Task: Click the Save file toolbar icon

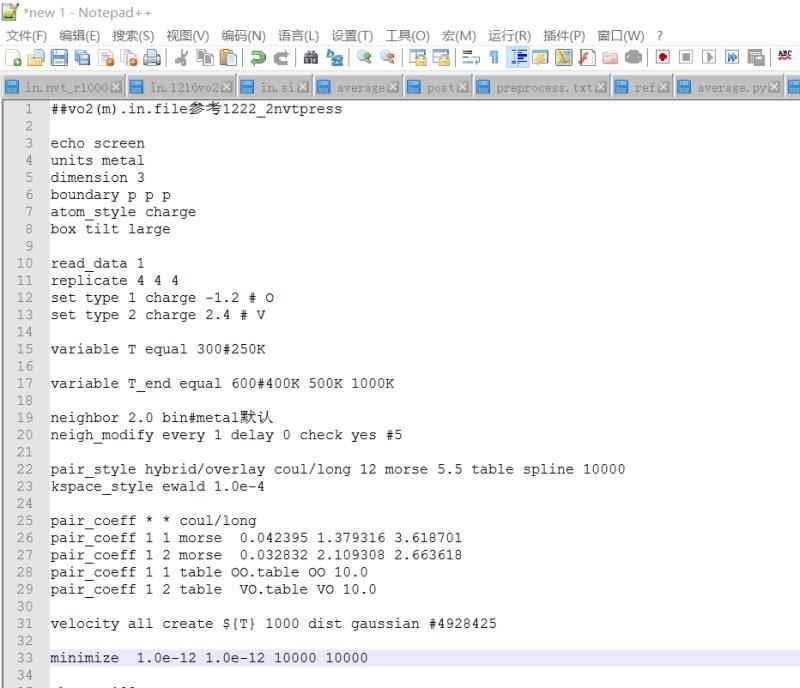Action: pos(59,58)
